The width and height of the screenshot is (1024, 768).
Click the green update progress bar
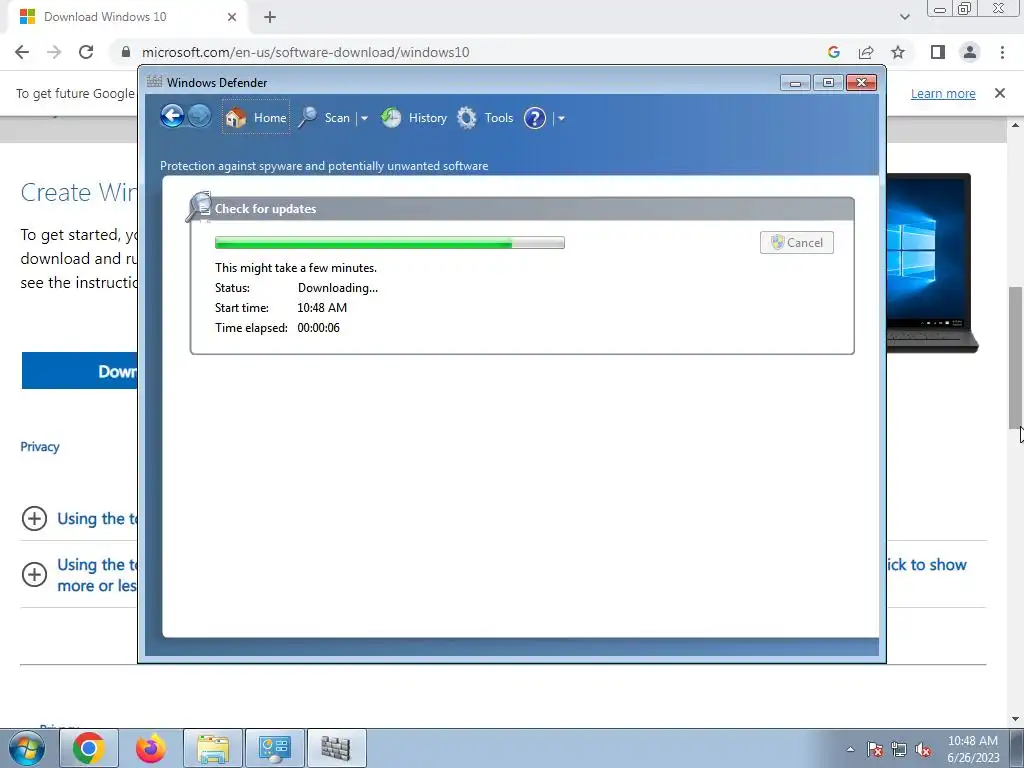pyautogui.click(x=390, y=242)
